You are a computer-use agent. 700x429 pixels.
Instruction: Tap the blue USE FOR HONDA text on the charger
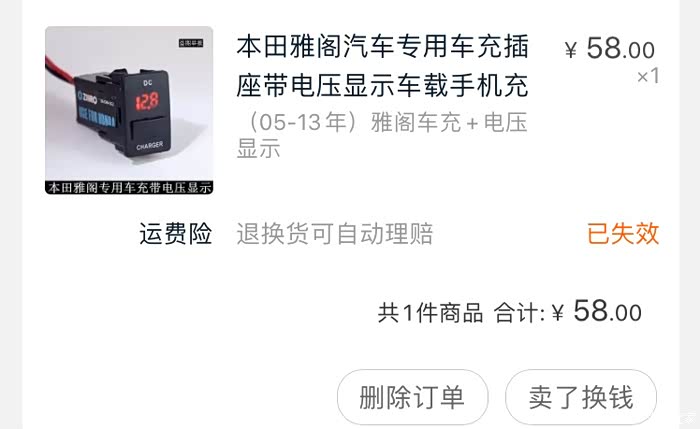coord(97,116)
